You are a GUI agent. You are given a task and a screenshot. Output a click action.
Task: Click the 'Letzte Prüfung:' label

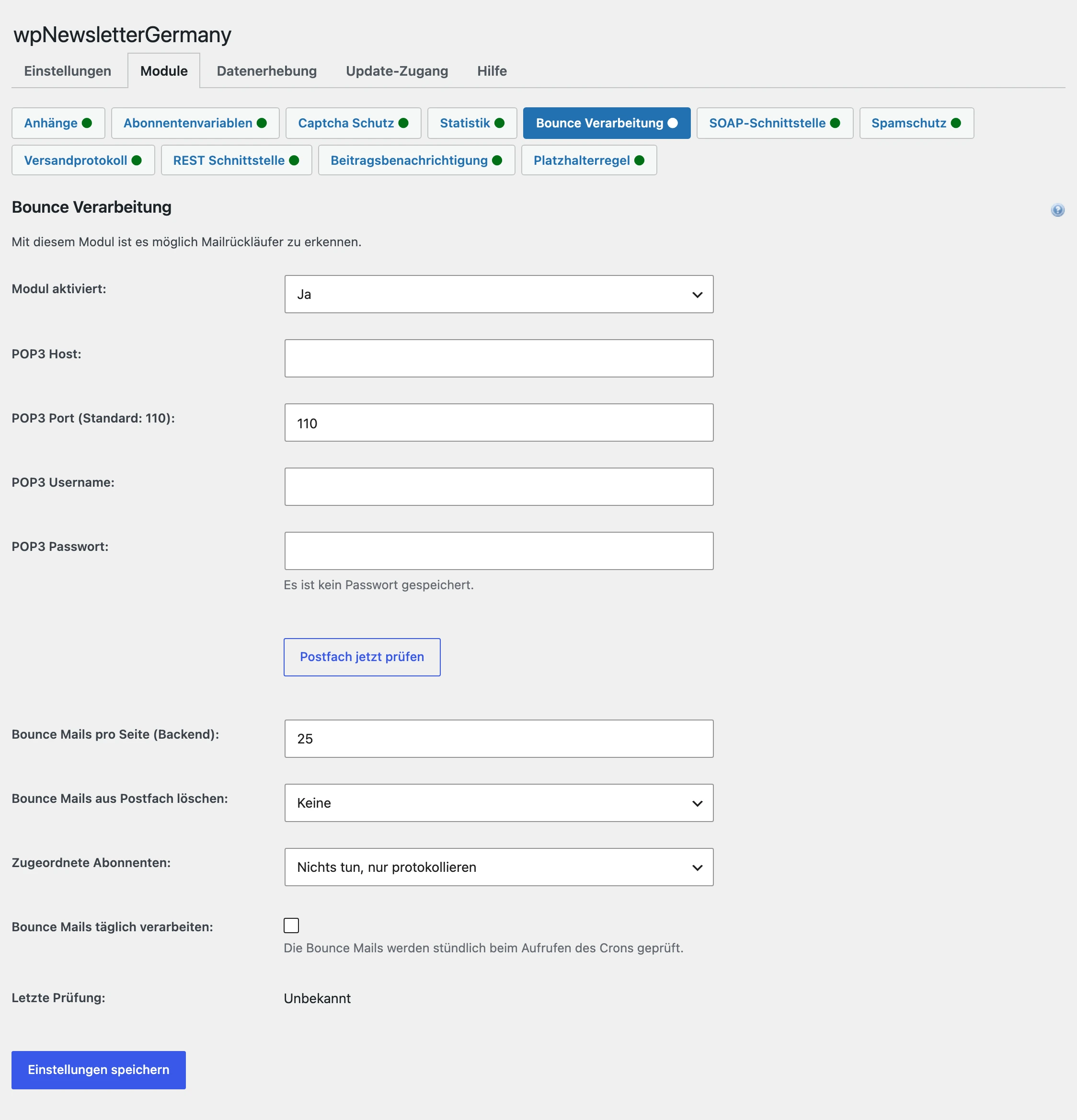[58, 998]
